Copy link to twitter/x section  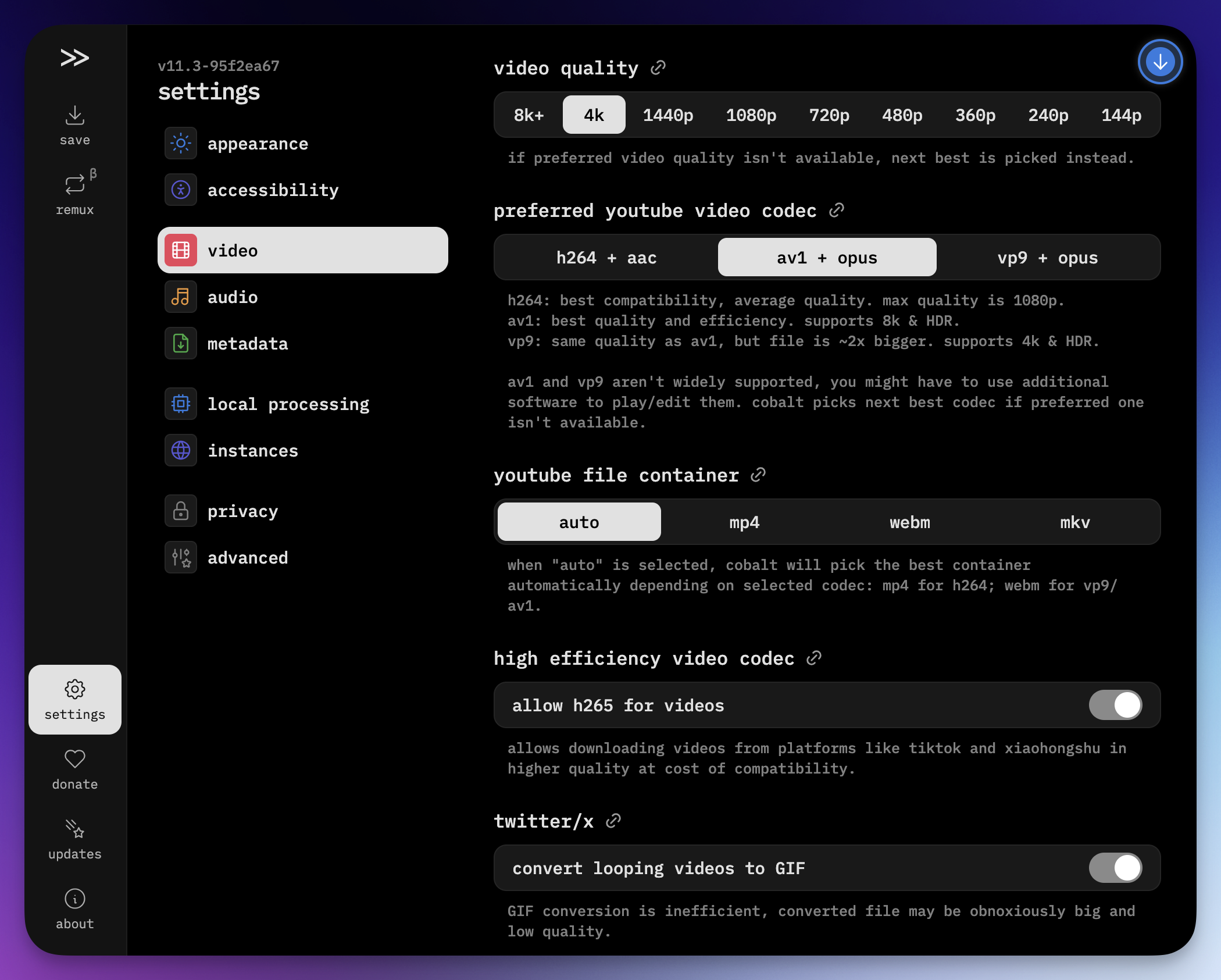613,821
